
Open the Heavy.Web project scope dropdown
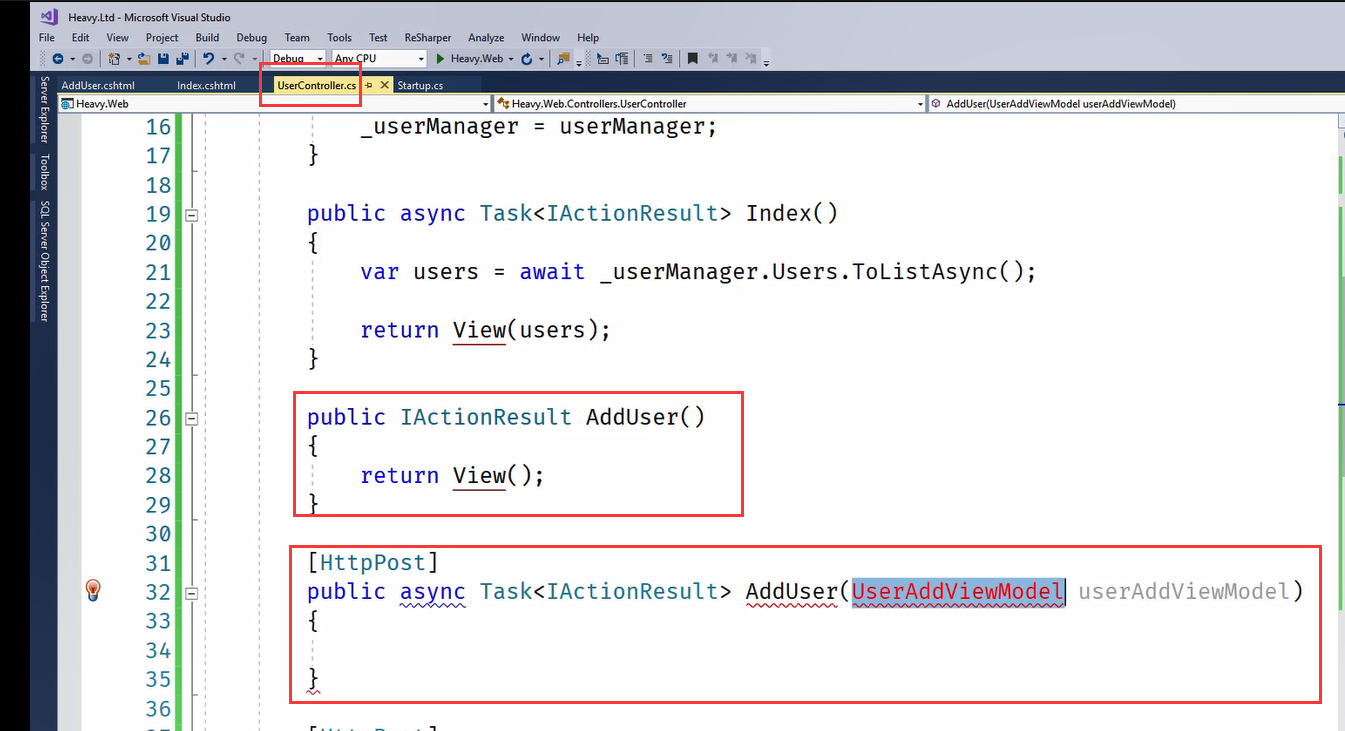click(x=275, y=103)
